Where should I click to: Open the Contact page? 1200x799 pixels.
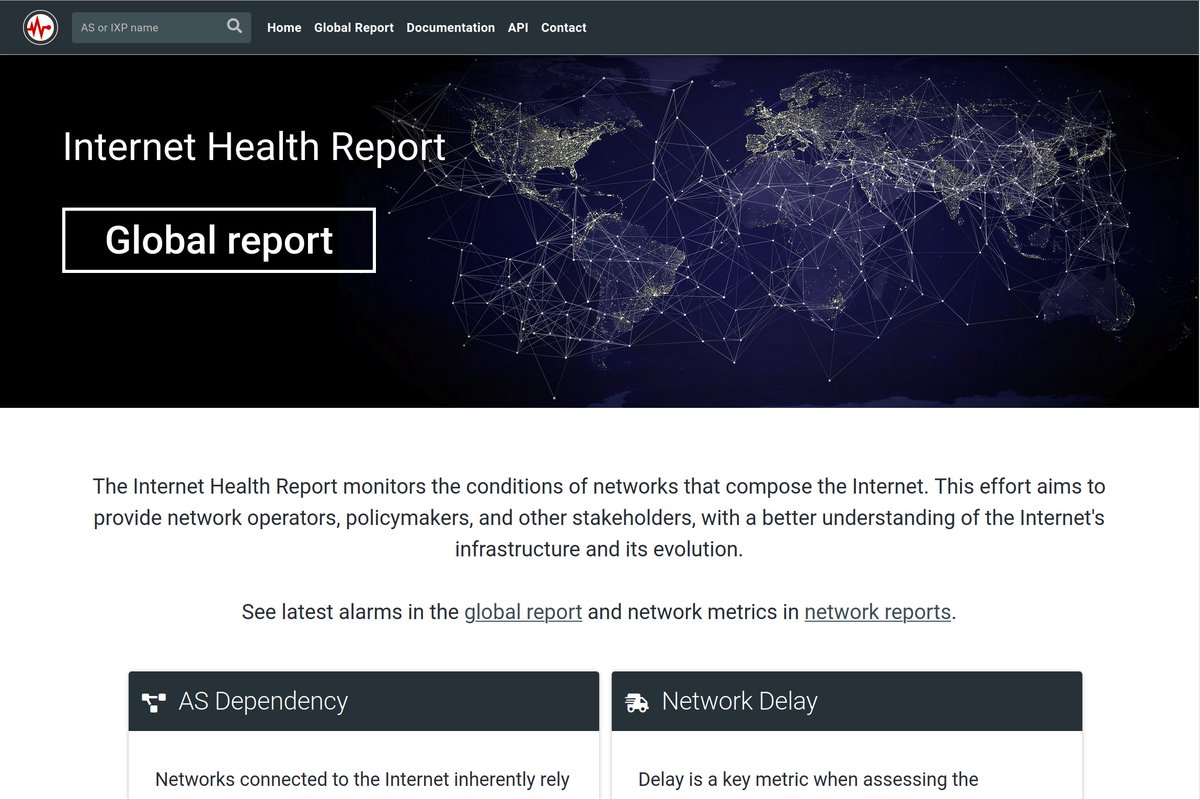tap(563, 28)
